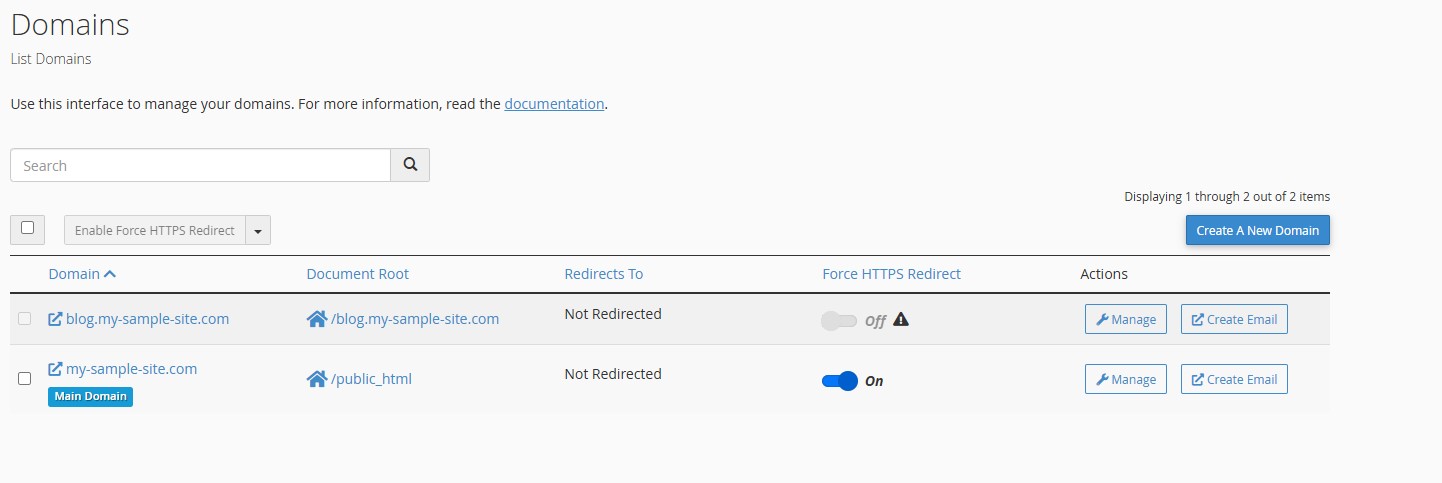
Task: Sort by Force HTTPS Redirect column header
Action: point(891,274)
